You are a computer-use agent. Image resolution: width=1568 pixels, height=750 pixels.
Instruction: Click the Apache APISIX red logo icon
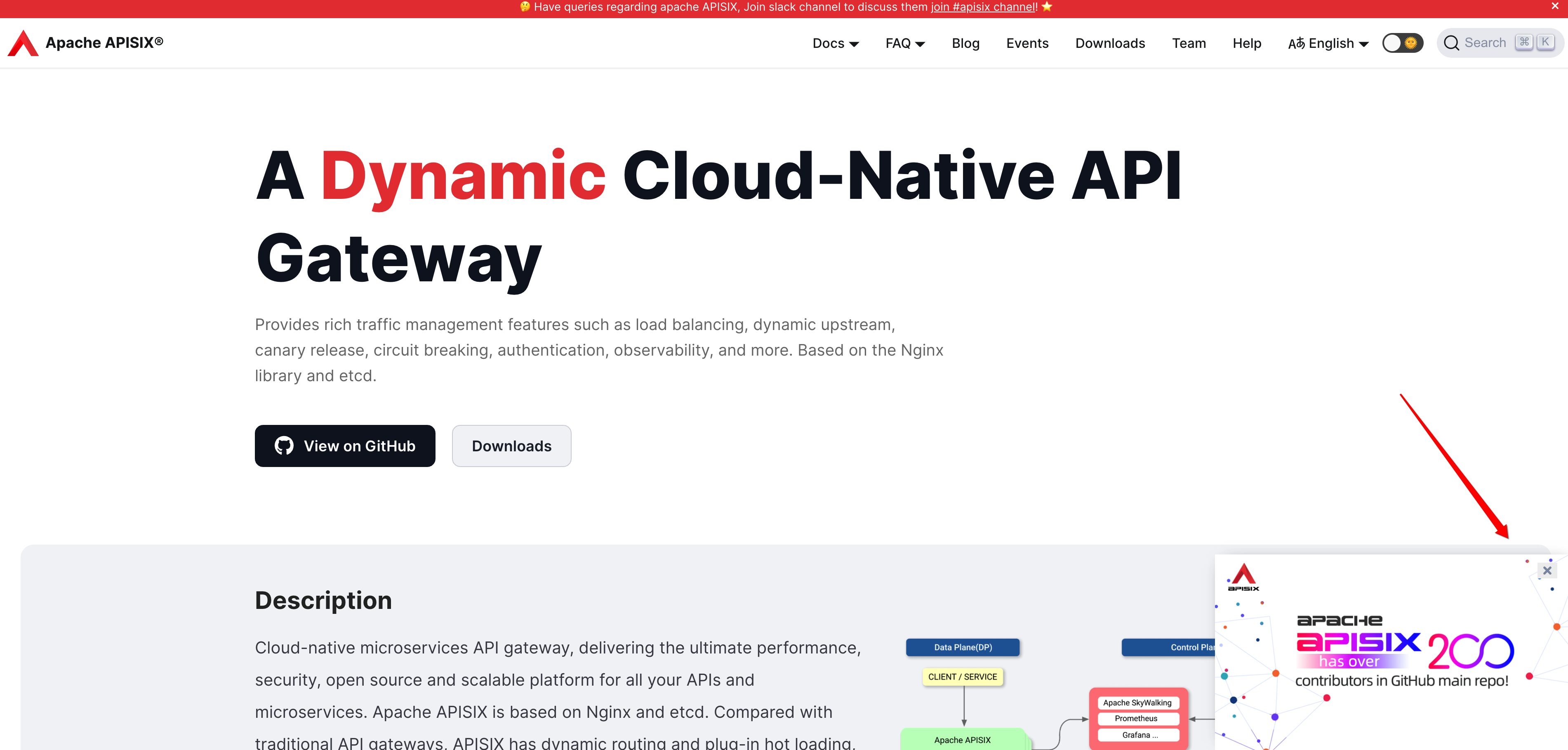23,43
